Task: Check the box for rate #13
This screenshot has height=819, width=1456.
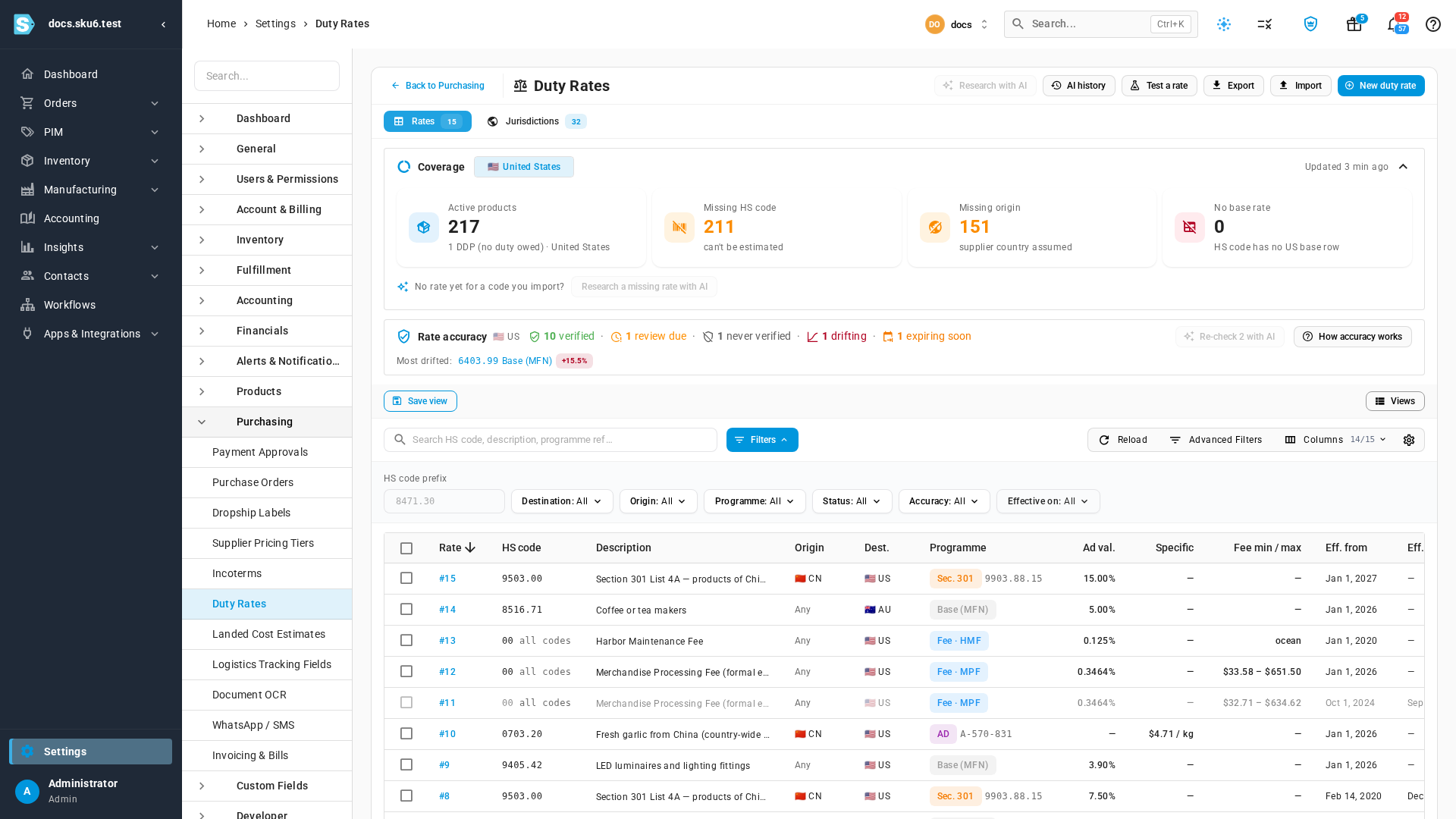Action: coord(406,641)
